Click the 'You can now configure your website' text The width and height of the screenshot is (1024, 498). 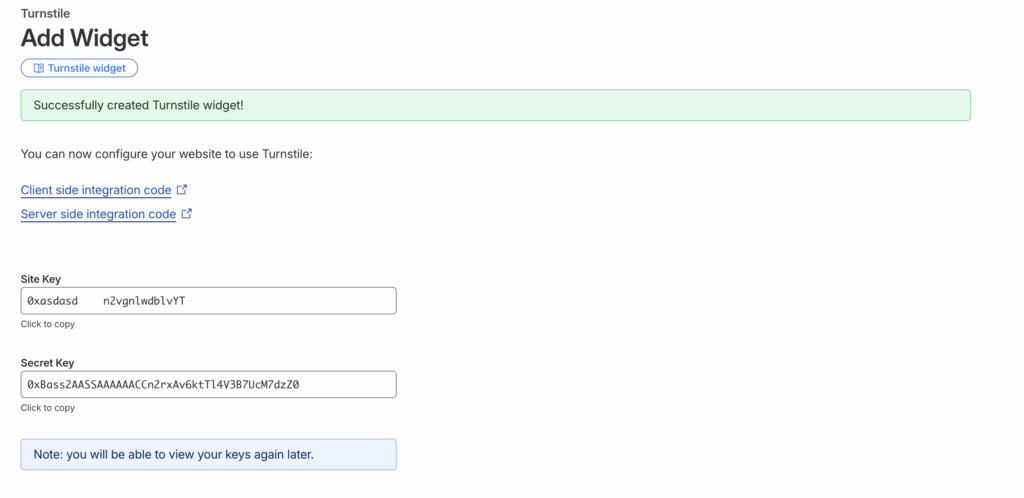tap(167, 154)
